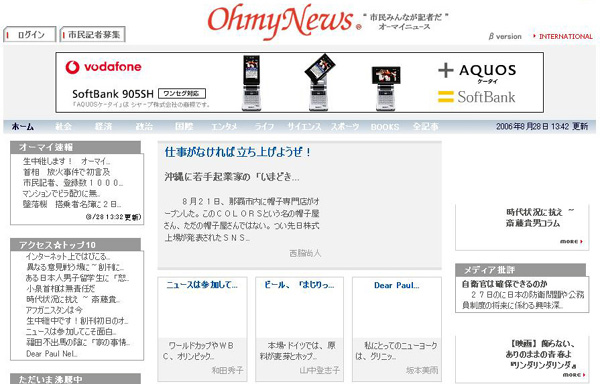Screen dimensions: 600x384
Task: Open the ニュースは参加して article title
Action: [x=202, y=285]
